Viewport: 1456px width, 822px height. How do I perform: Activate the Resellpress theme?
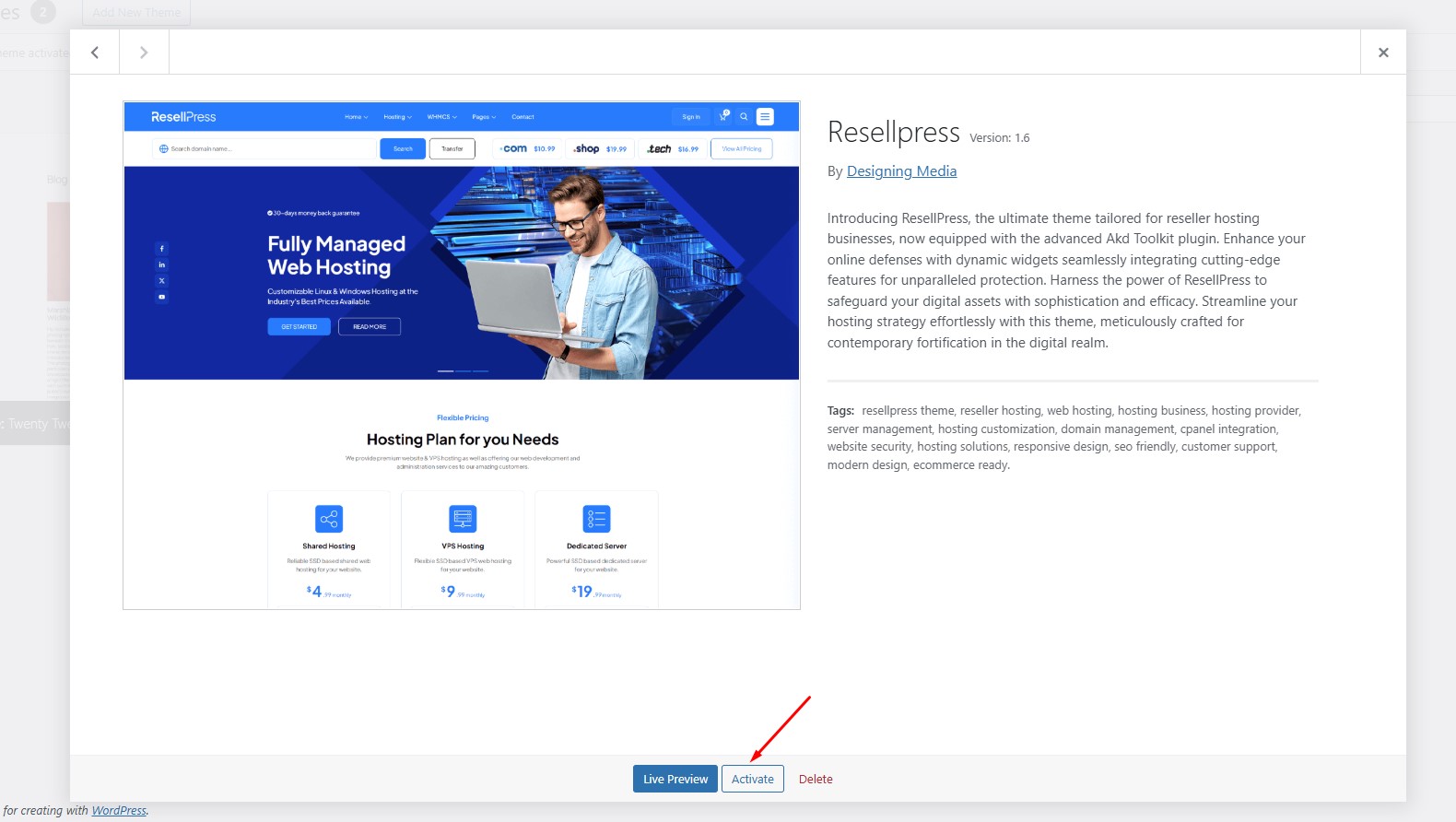click(x=752, y=779)
